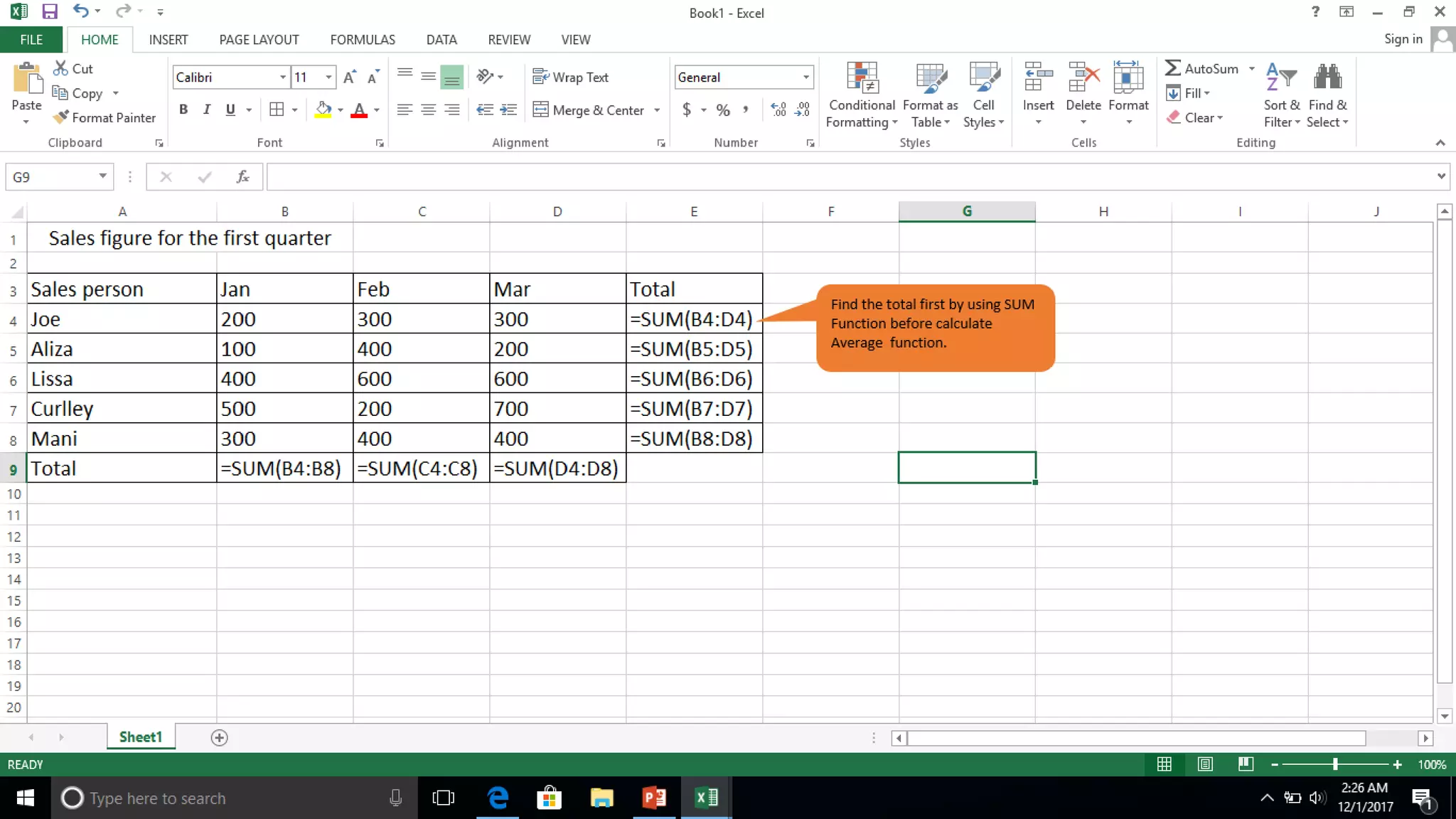Expand the Name Box dropdown arrow
1456x819 pixels.
[102, 176]
